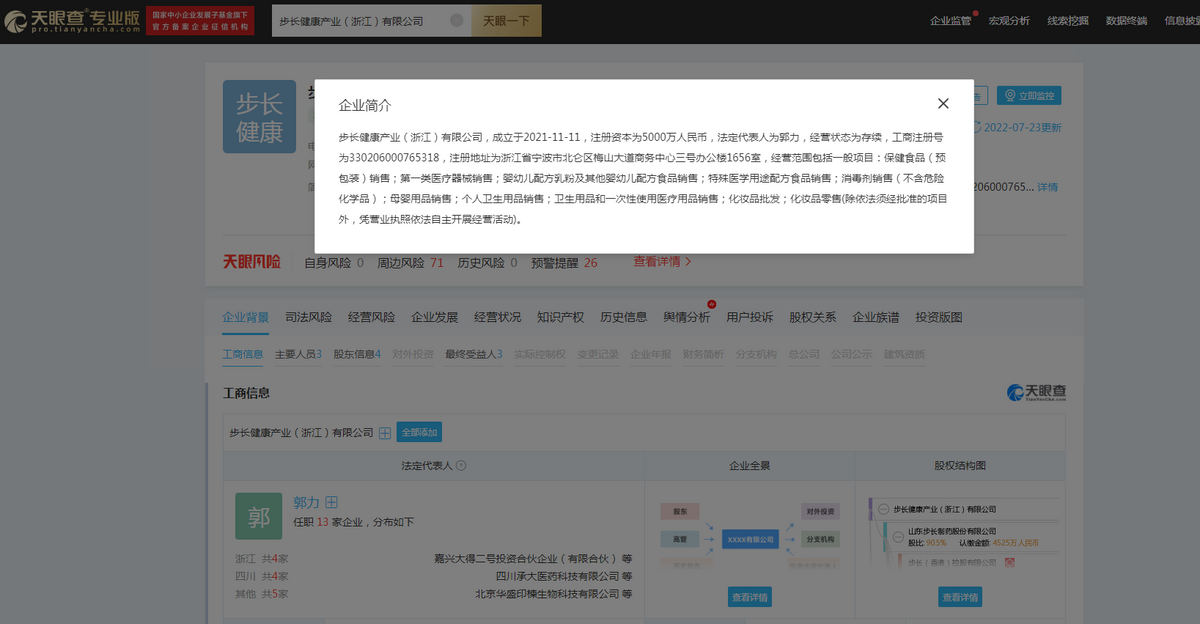Click 查看详情 under 股权结构图
Screen dimensions: 1200x624
coord(960,597)
